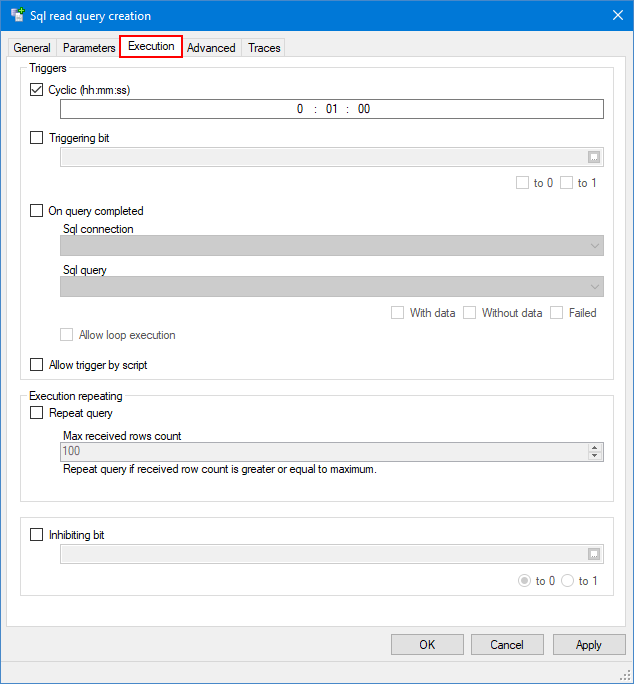Enable the Triggering bit checkbox
Screen dimensions: 634x684
coord(37,138)
